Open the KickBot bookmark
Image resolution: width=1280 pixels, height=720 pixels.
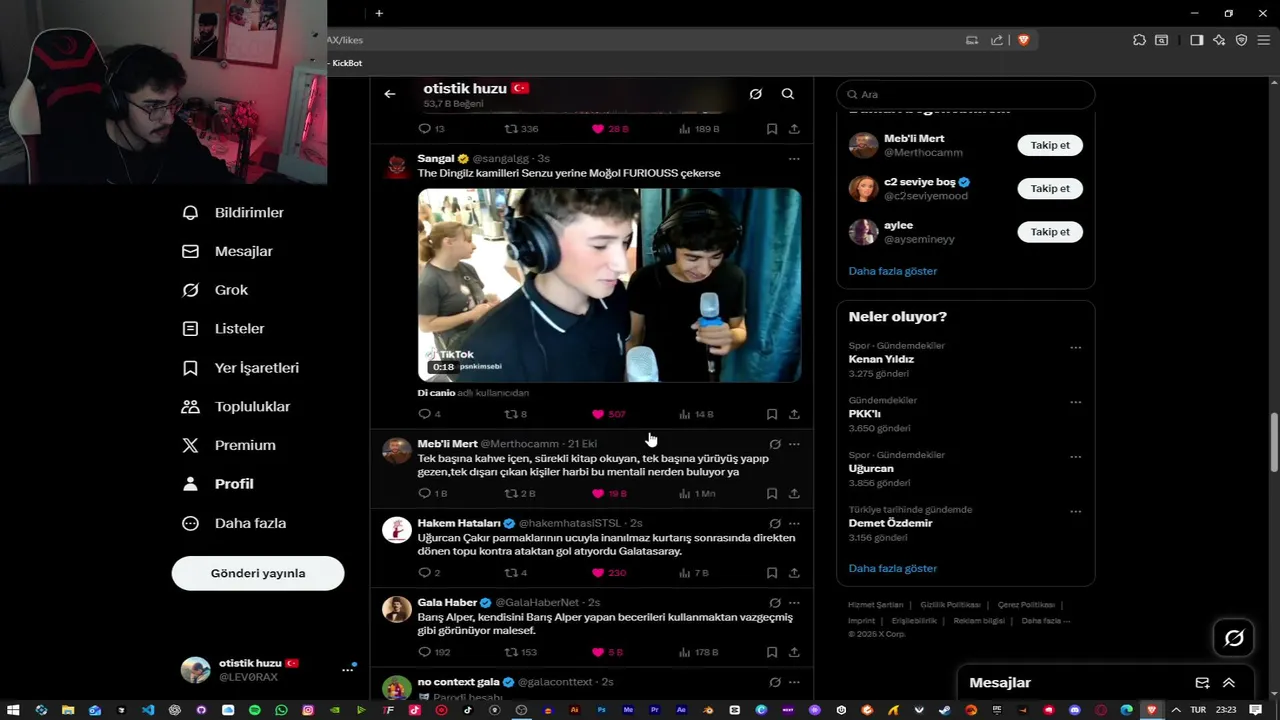pos(346,63)
